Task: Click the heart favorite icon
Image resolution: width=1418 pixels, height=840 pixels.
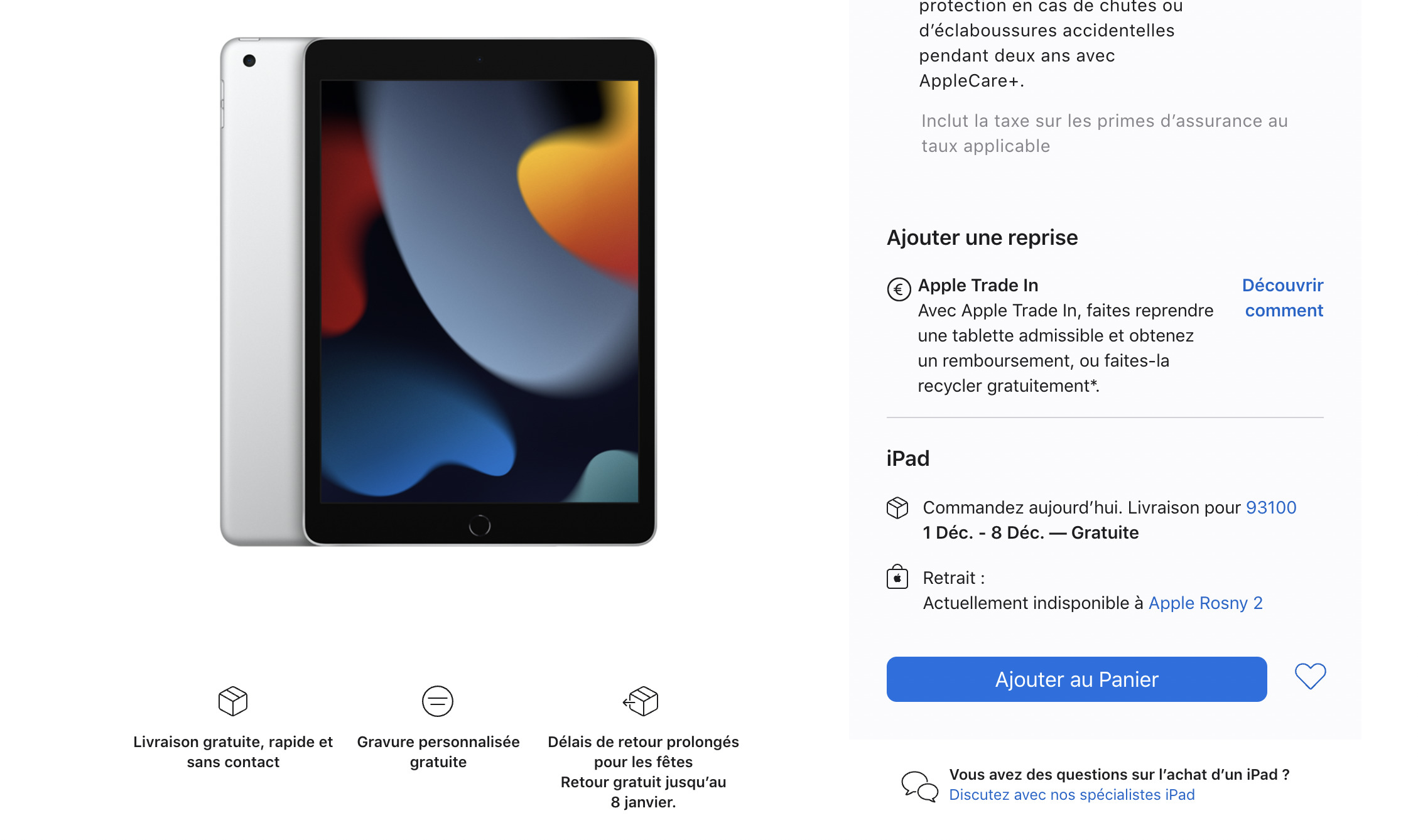Action: [x=1310, y=677]
